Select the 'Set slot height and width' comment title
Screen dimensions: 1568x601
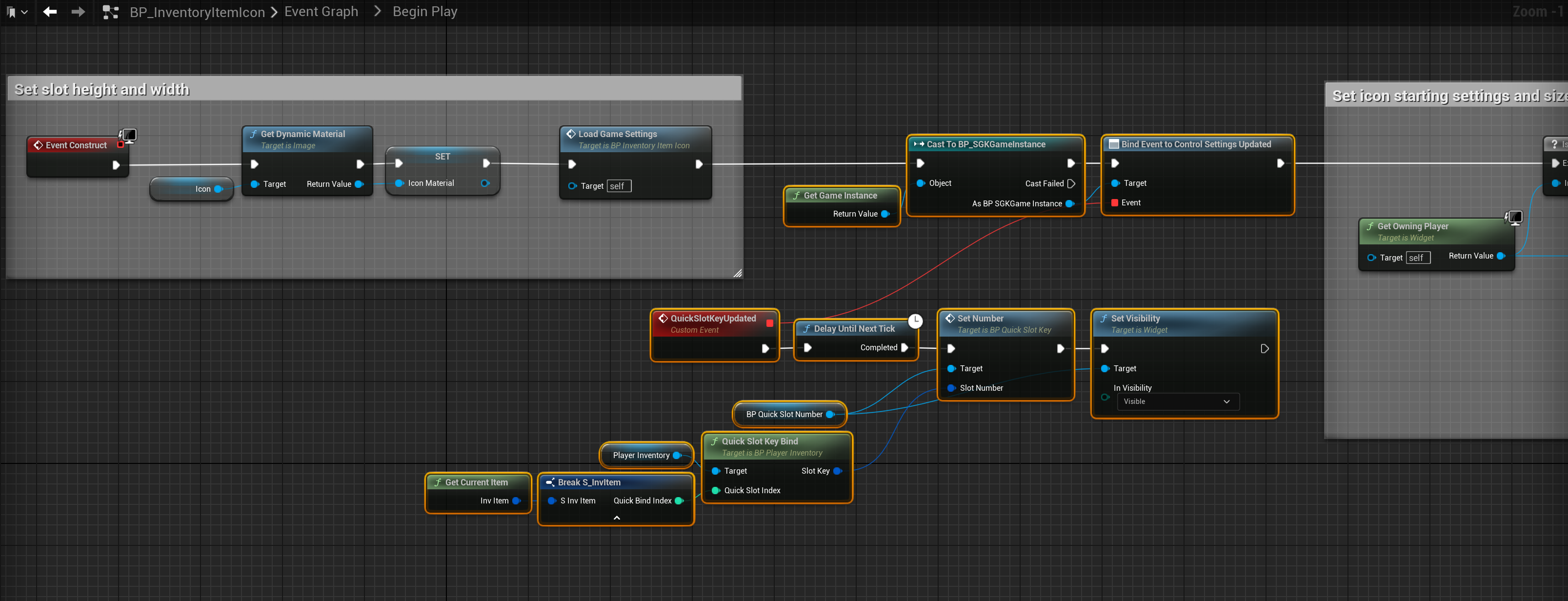point(101,89)
